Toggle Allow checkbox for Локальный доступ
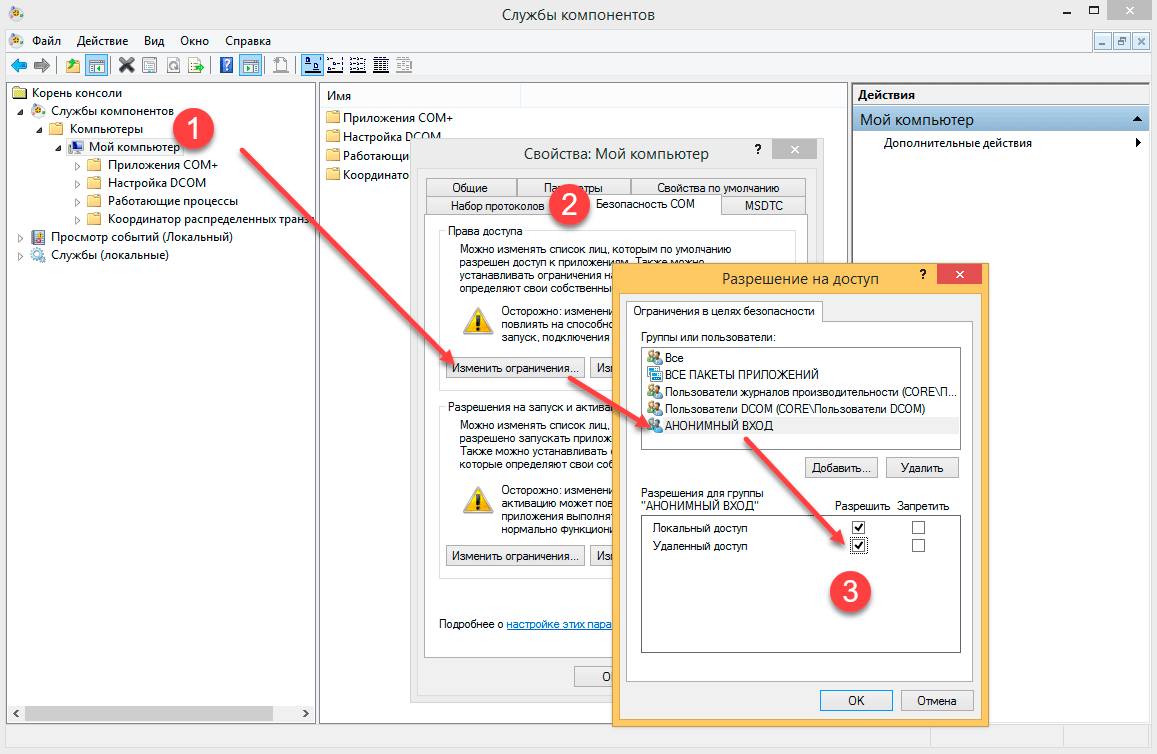 [858, 527]
